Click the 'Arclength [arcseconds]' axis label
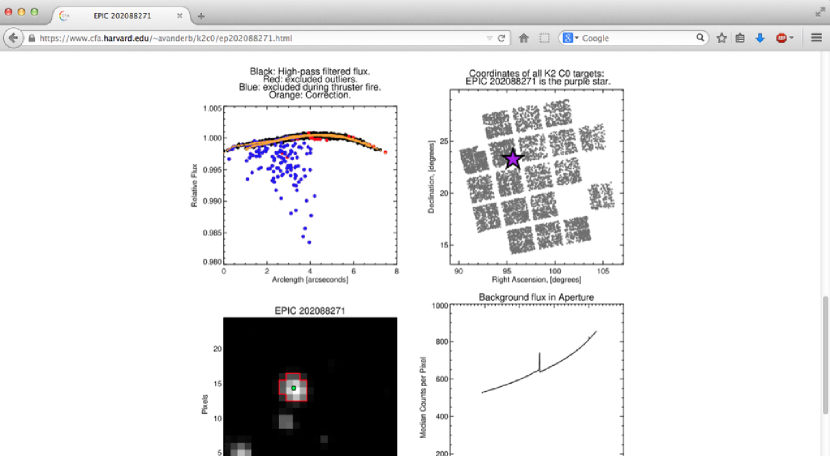Image resolution: width=830 pixels, height=456 pixels. pos(310,279)
